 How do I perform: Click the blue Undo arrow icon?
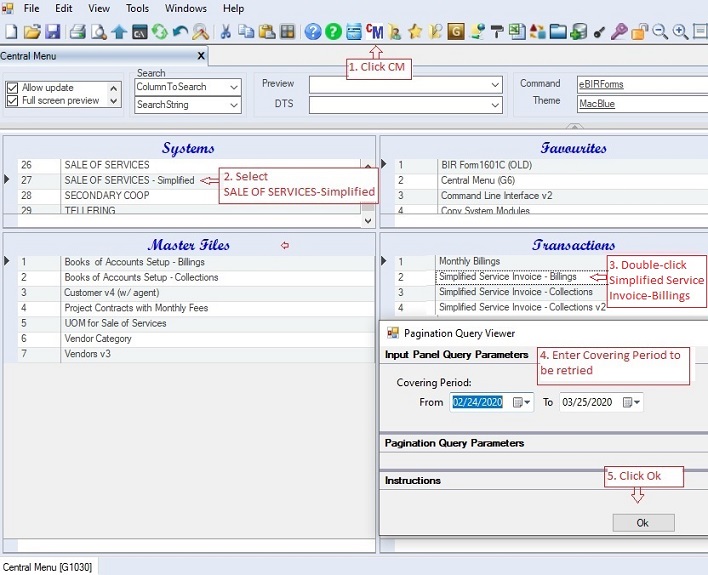coord(180,32)
